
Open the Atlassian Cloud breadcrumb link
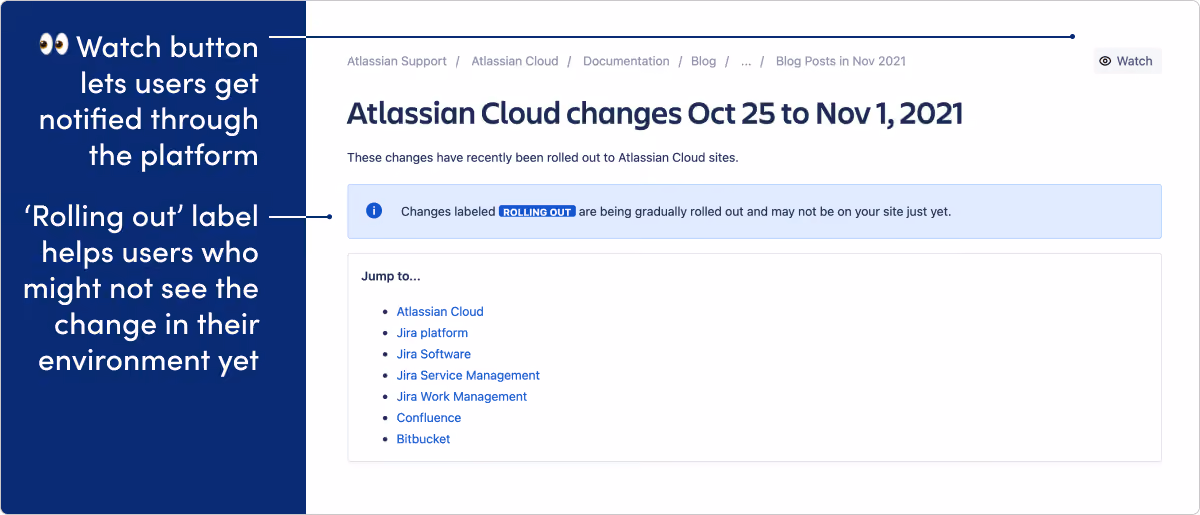(x=515, y=61)
